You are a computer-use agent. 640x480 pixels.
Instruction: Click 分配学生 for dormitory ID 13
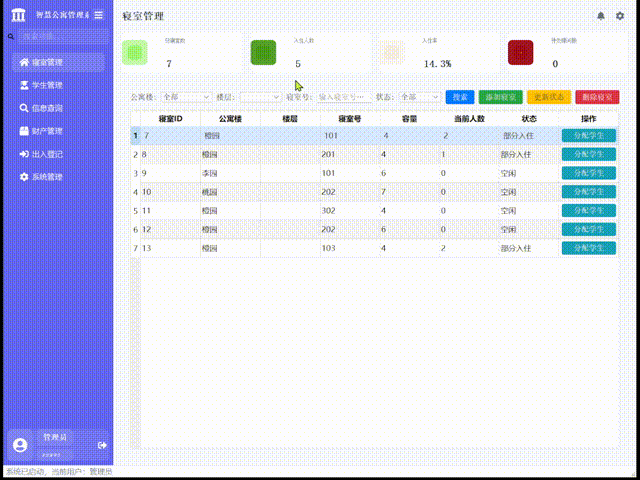[x=589, y=248]
